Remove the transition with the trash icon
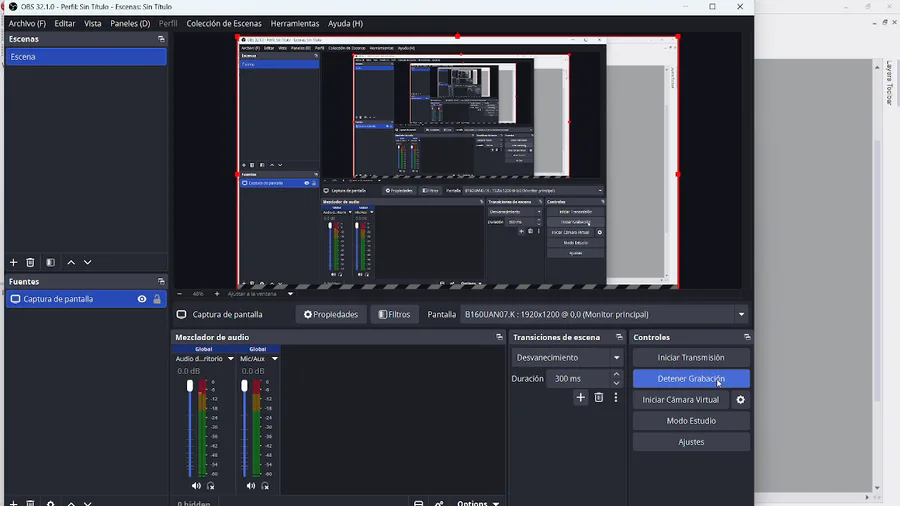The width and height of the screenshot is (900, 506). pos(599,398)
